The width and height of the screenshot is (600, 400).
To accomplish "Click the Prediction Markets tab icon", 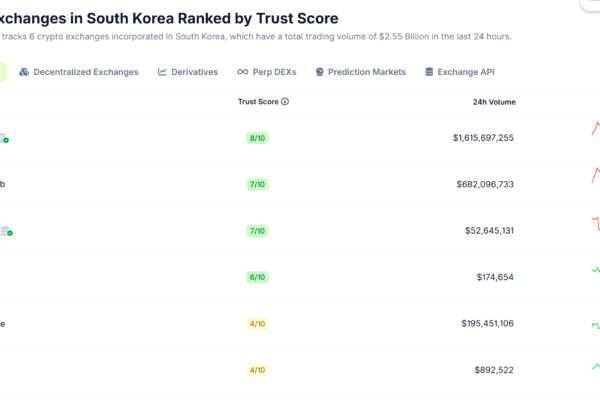I will tap(320, 72).
